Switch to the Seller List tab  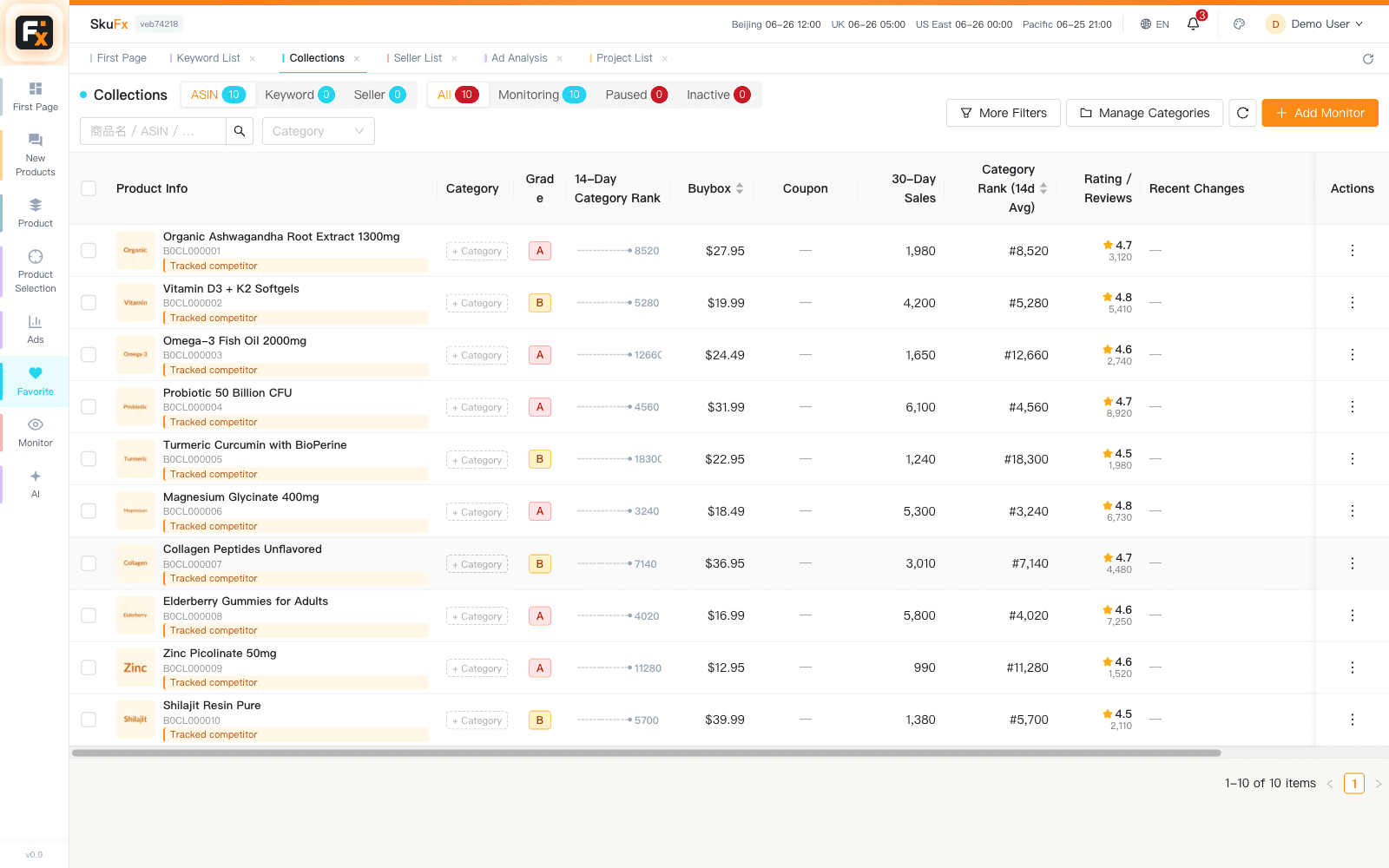click(x=418, y=58)
